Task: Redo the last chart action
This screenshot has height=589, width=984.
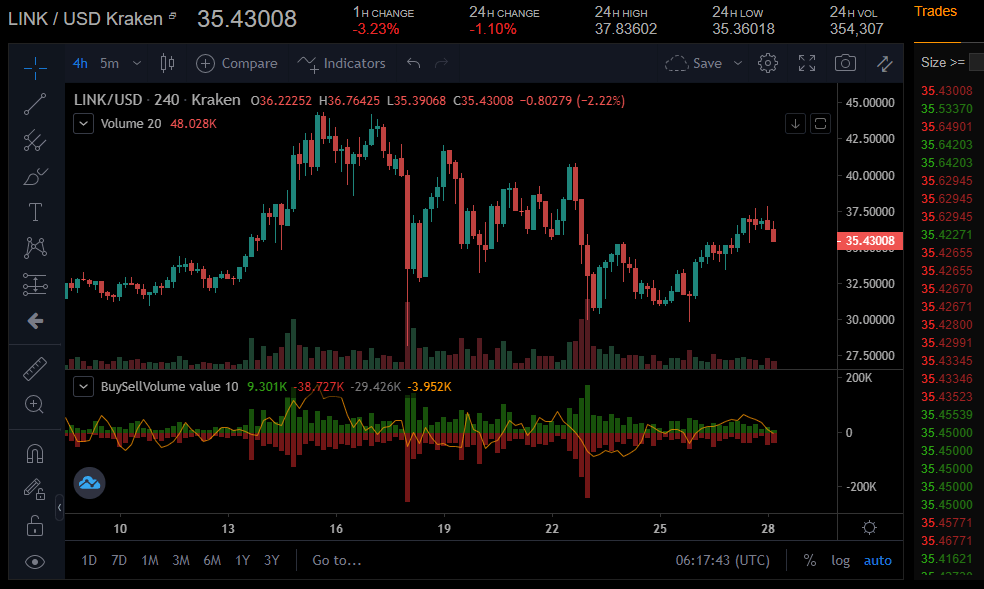Action: pos(442,63)
